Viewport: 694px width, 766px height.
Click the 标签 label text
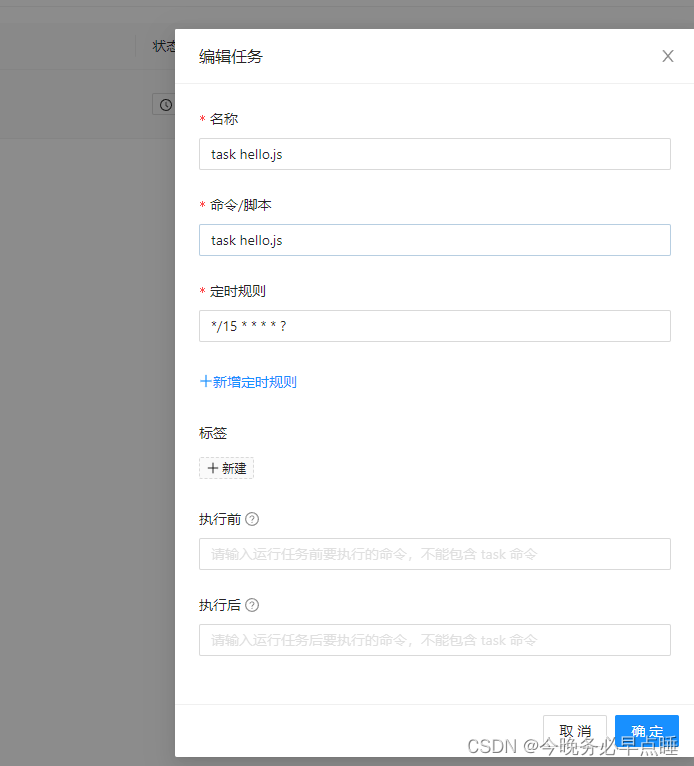[x=213, y=433]
